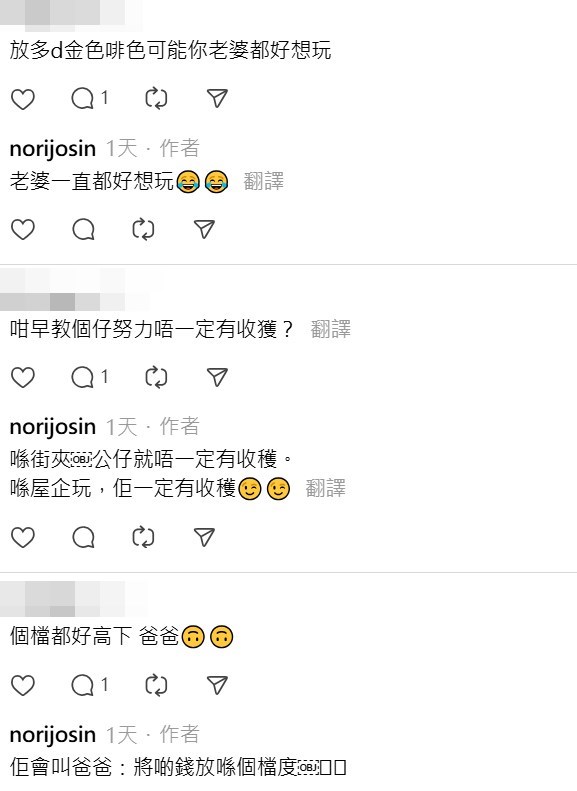The image size is (577, 791).
Task: Send norijosin's 喺屋企玩 reply
Action: coord(204,537)
